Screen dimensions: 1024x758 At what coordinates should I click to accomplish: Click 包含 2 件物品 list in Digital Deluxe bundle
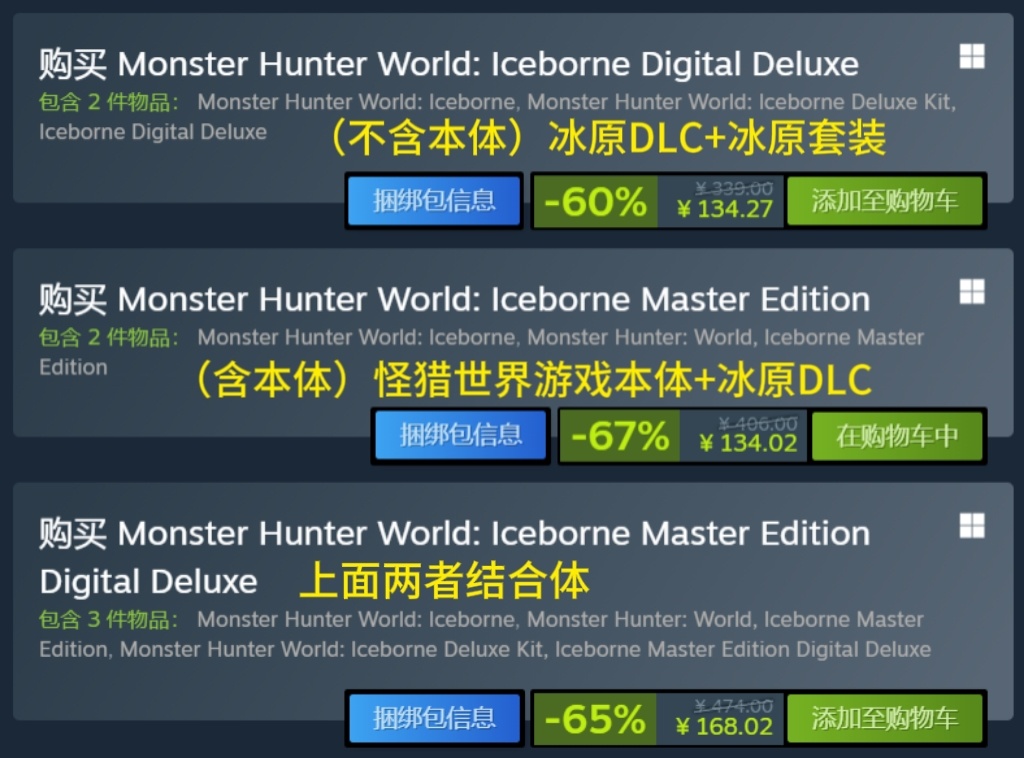point(497,116)
